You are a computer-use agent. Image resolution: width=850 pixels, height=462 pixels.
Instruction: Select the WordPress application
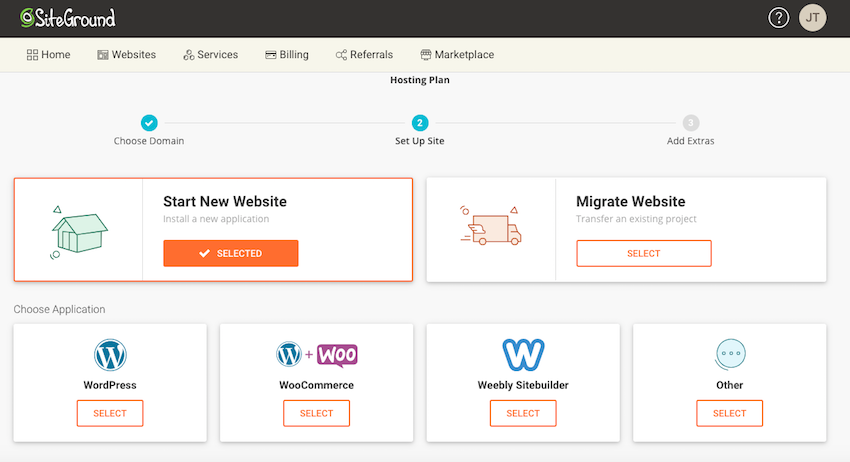click(x=110, y=413)
